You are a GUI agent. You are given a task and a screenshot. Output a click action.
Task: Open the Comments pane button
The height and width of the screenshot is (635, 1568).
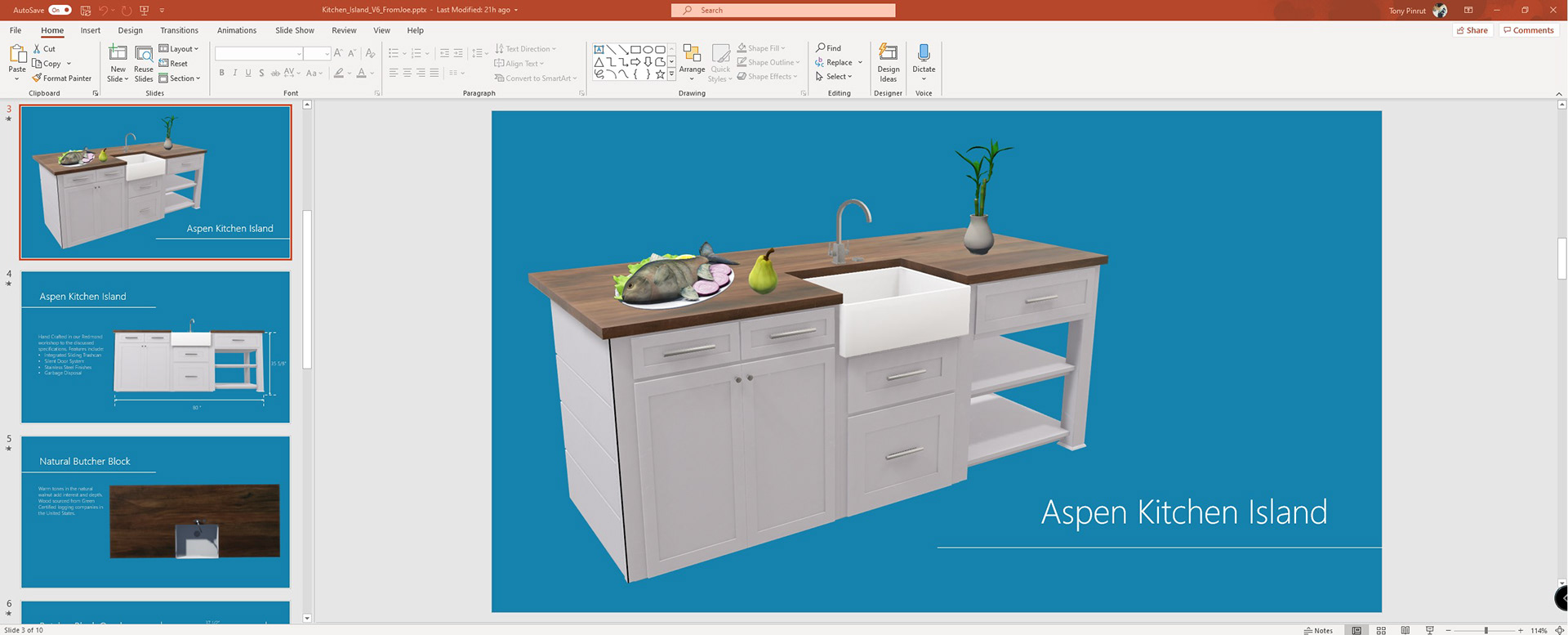(x=1528, y=30)
